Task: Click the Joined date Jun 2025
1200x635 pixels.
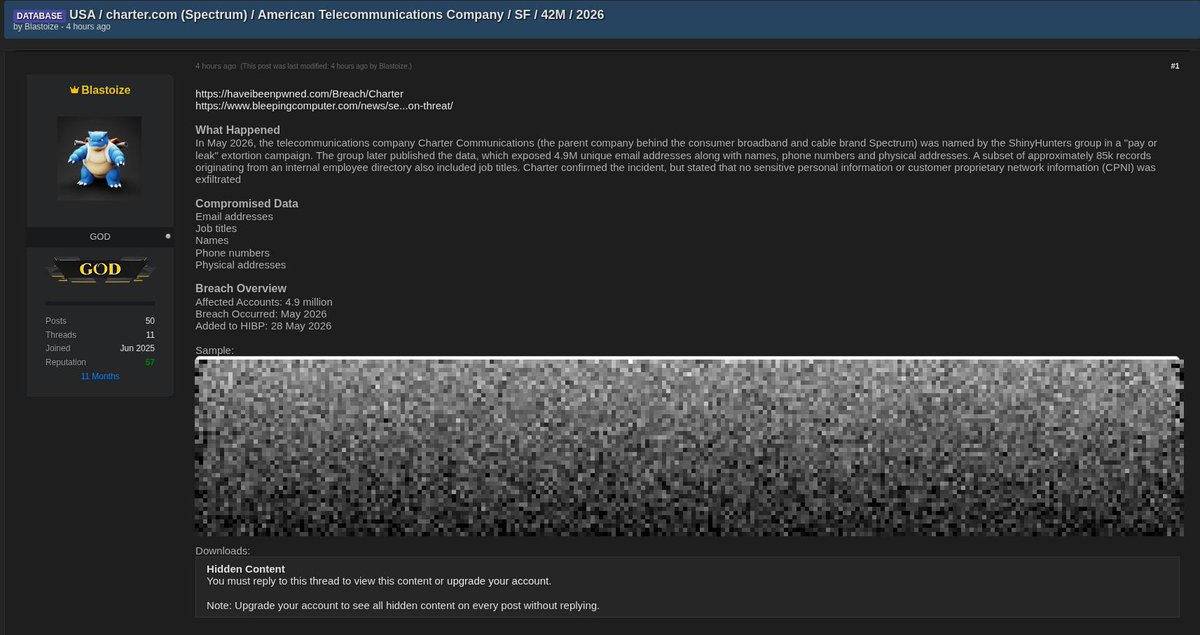Action: click(137, 348)
